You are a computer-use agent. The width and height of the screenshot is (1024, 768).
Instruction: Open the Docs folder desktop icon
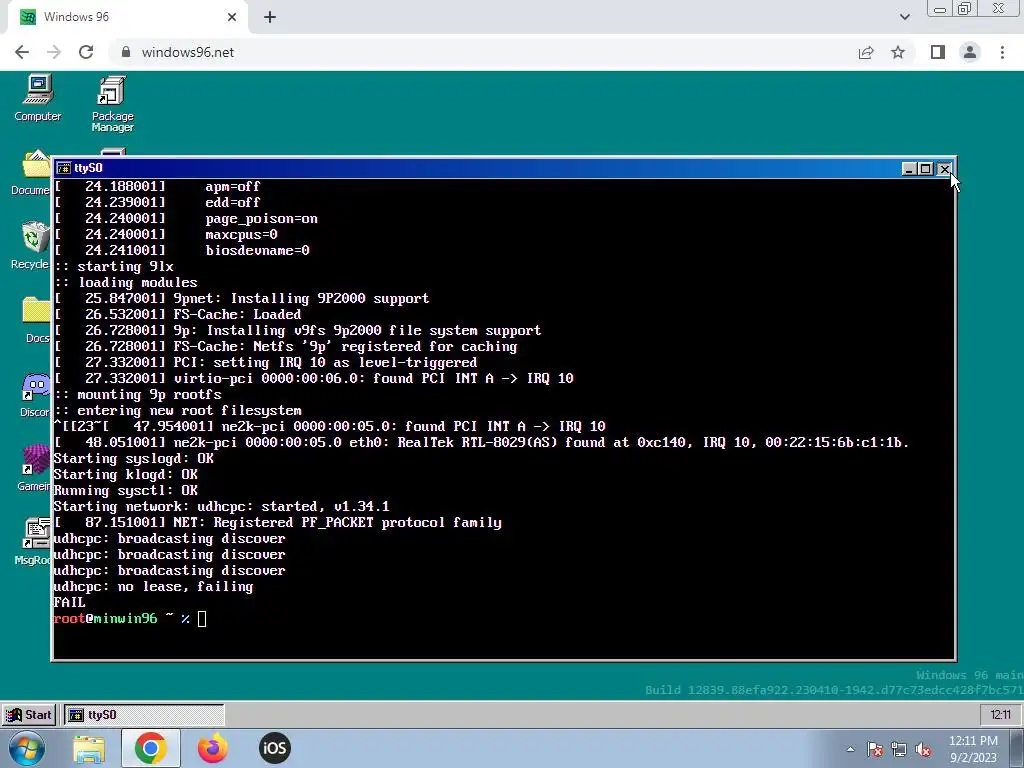pyautogui.click(x=36, y=320)
